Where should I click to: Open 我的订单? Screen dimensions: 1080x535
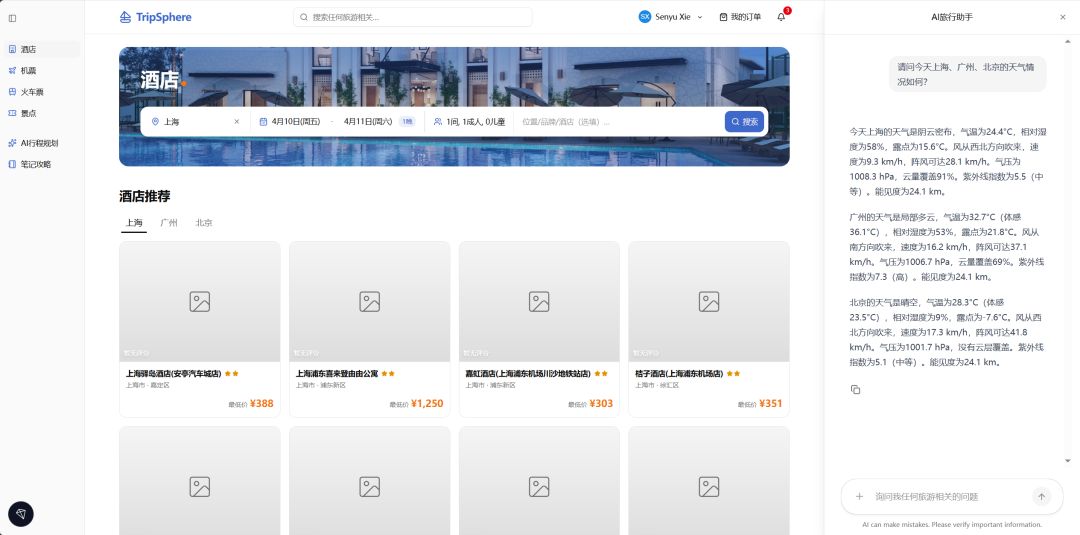point(740,17)
